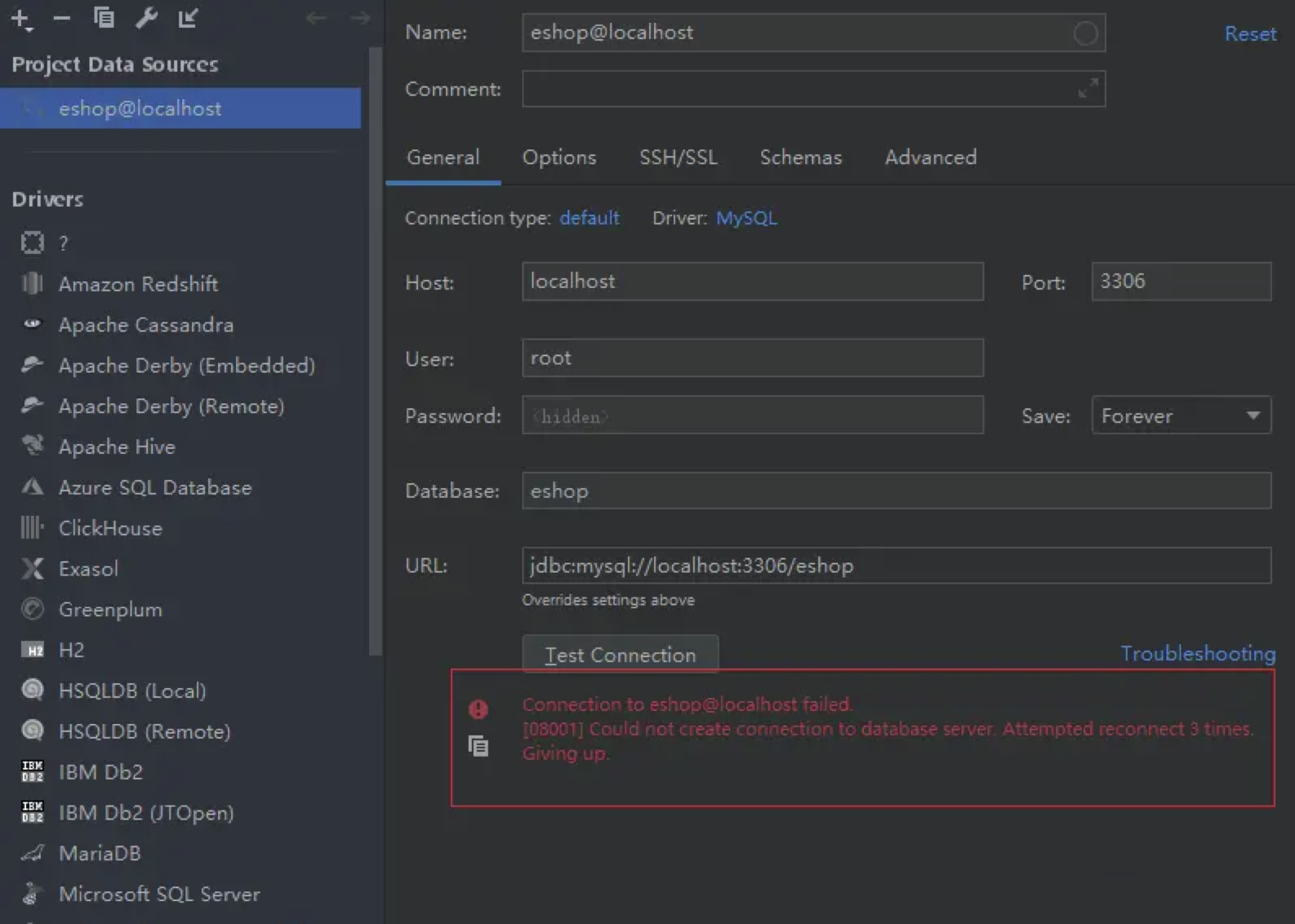Open the SSH/SSL tab
This screenshot has width=1295, height=924.
pyautogui.click(x=678, y=158)
